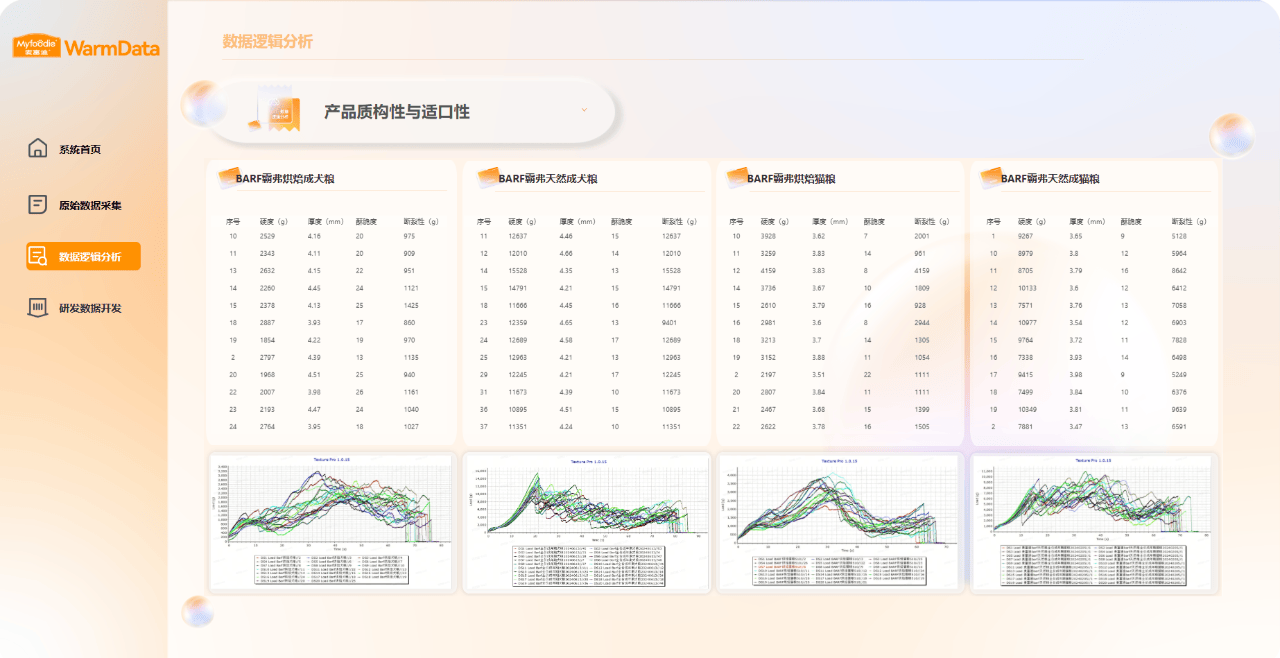The image size is (1280, 658).
Task: View the texture chart under BARF丽弗天然成猫粮
Action: (1094, 522)
